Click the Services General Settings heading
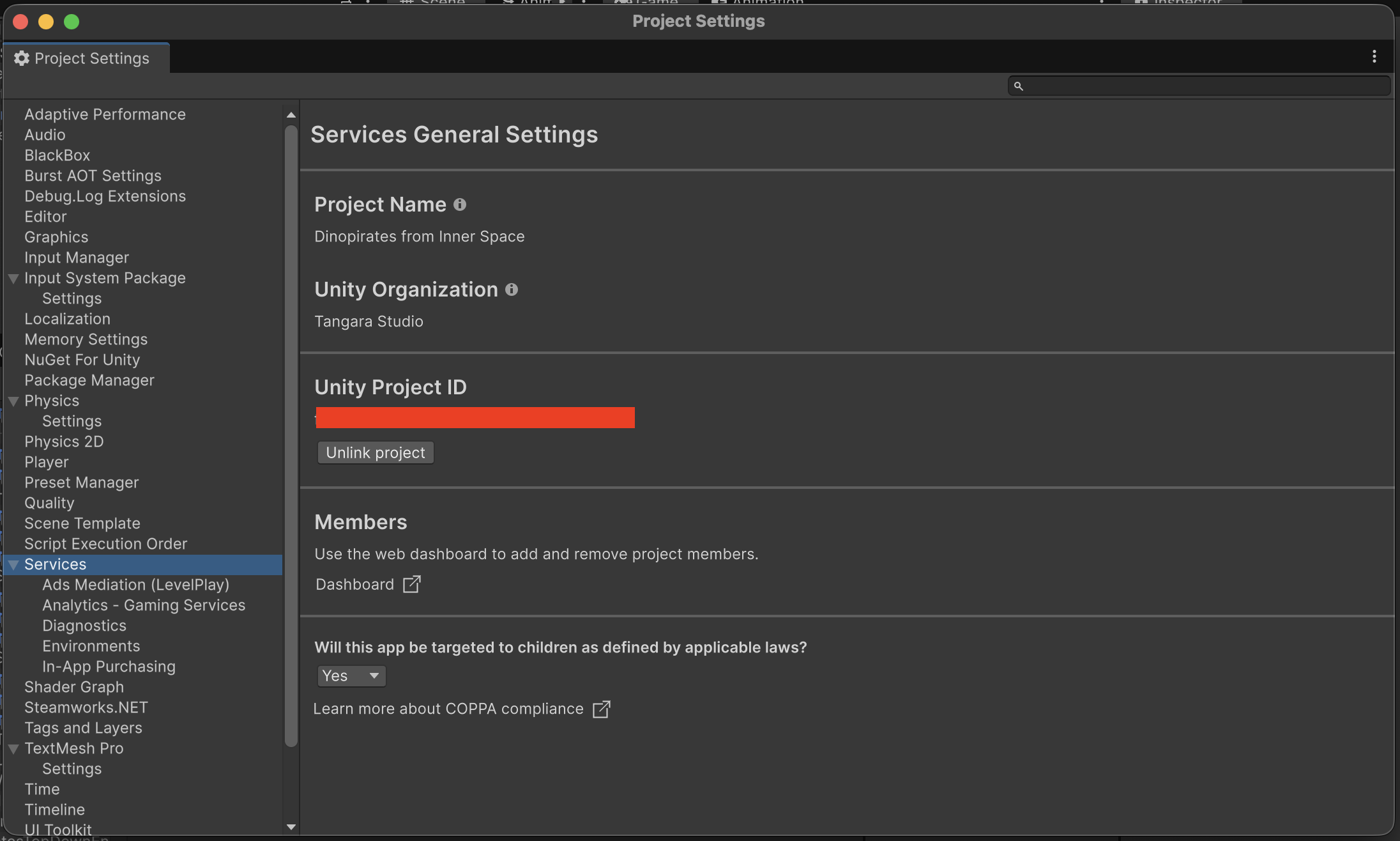Viewport: 1400px width, 841px height. [x=454, y=135]
